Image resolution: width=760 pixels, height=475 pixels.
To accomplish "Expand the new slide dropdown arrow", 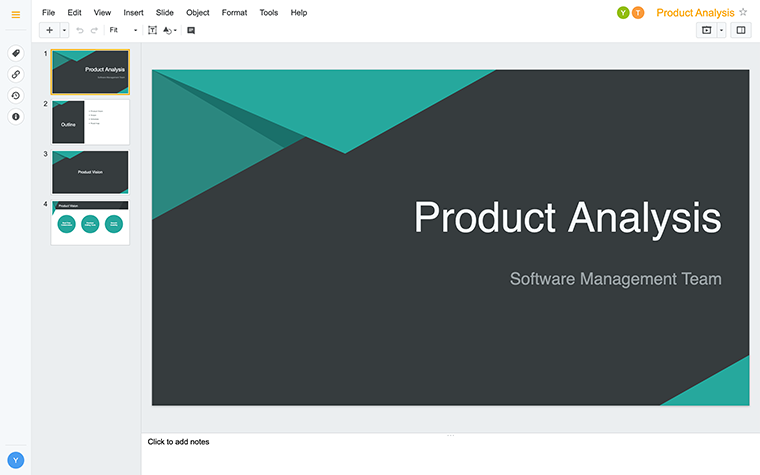I will tap(64, 31).
